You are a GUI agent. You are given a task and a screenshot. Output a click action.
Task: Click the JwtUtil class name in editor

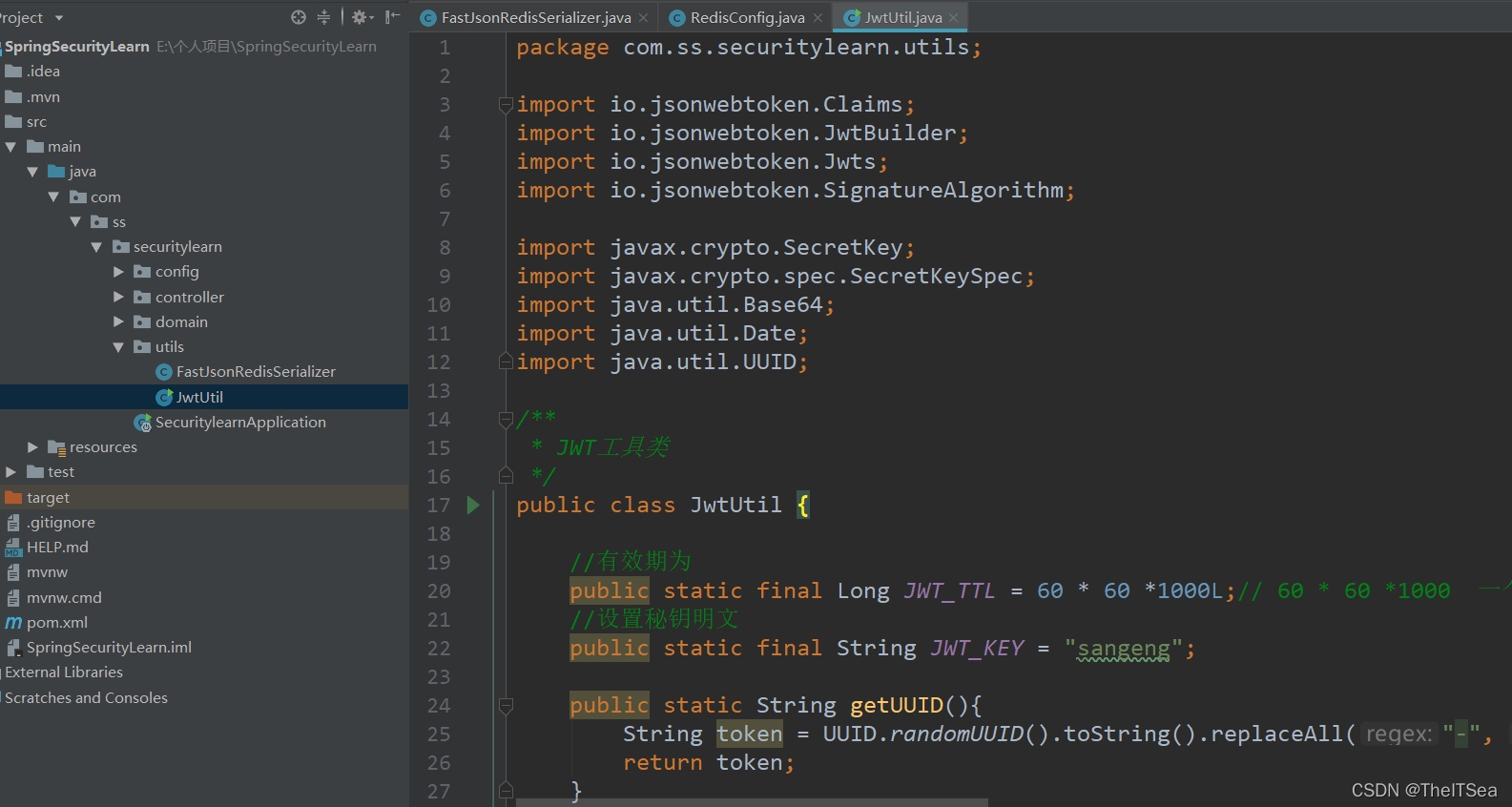736,505
